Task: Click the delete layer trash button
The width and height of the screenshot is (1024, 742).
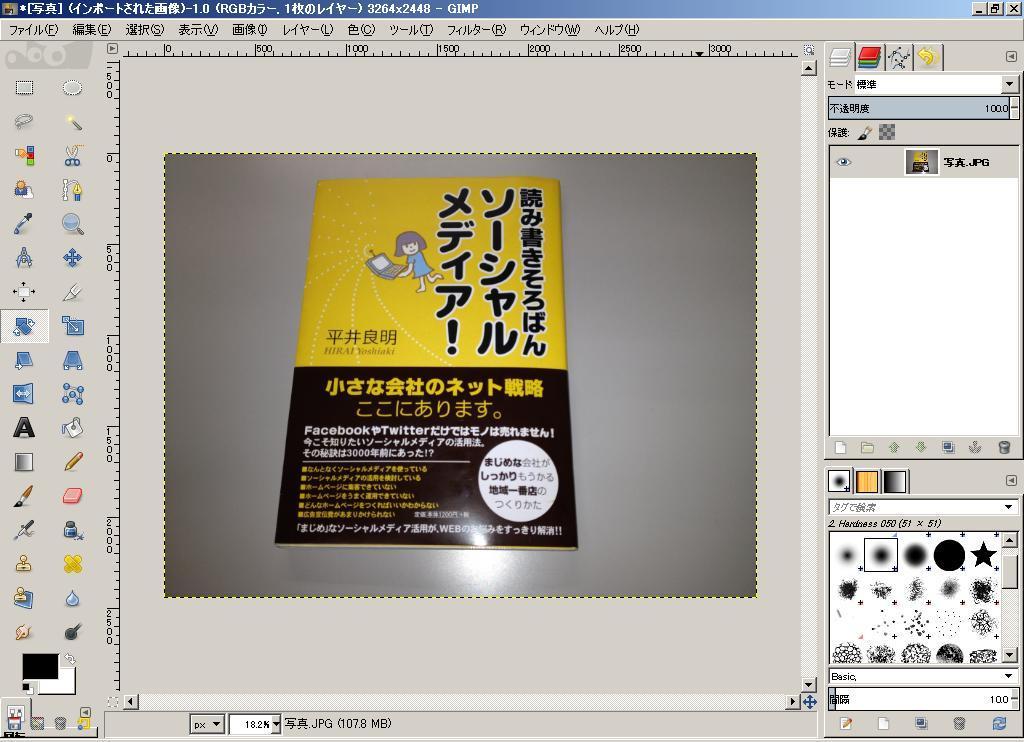Action: point(1004,448)
